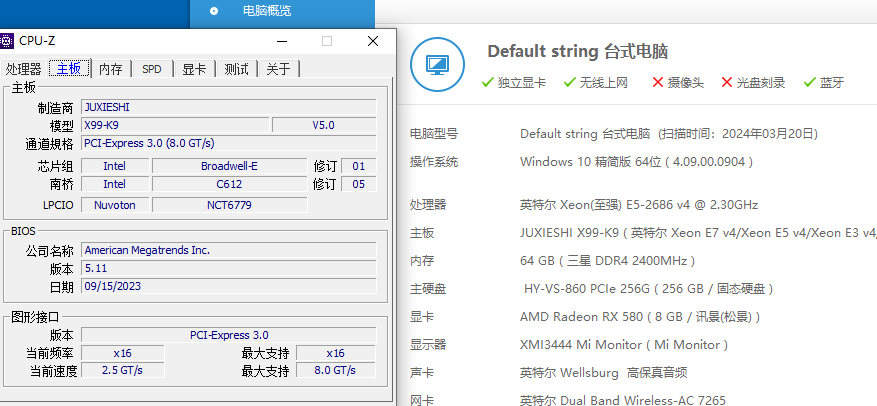This screenshot has height=406, width=877.
Task: Click the green check next to 独立显卡
Action: click(488, 83)
